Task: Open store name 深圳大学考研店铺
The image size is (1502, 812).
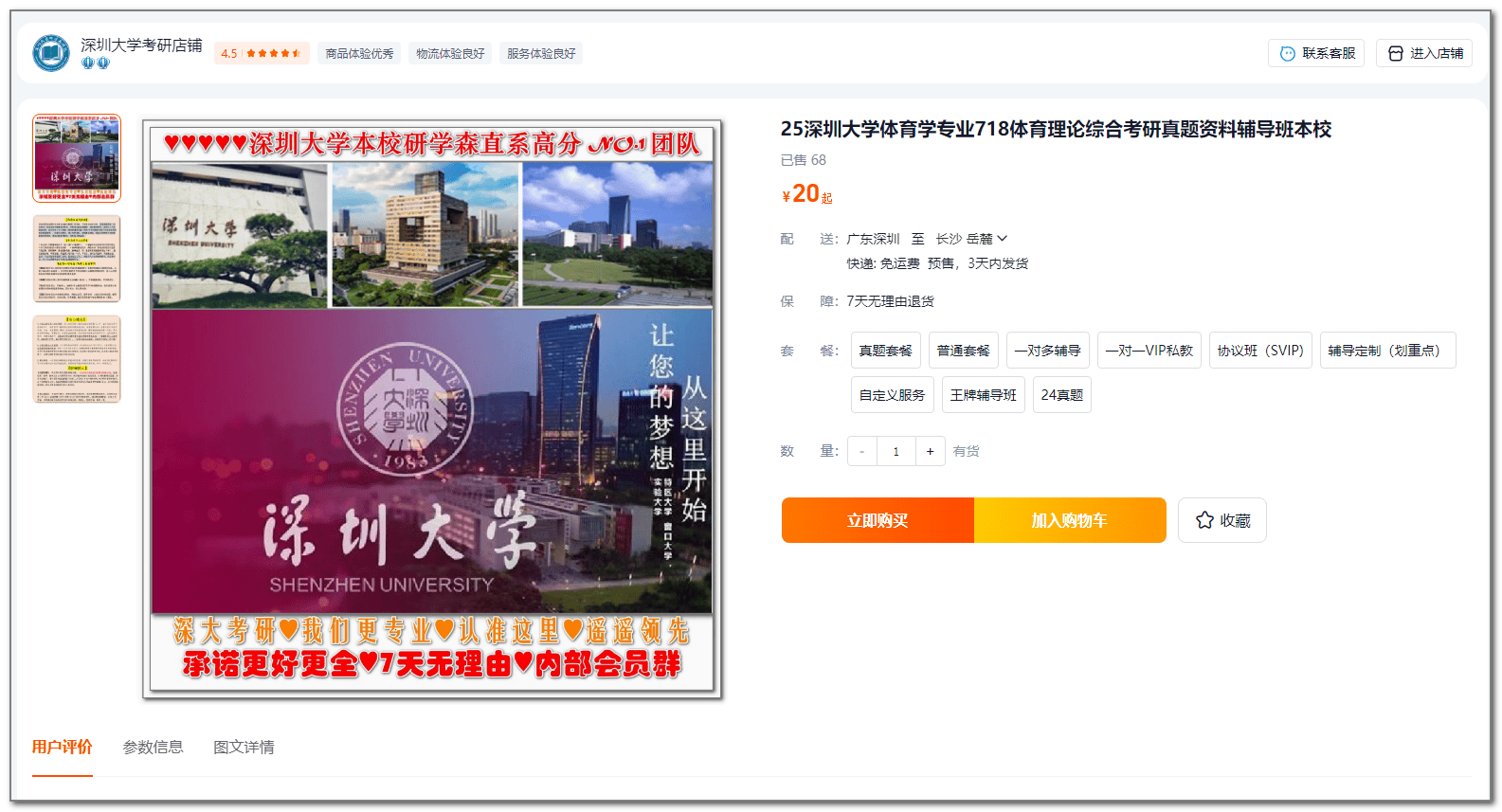Action: (141, 45)
